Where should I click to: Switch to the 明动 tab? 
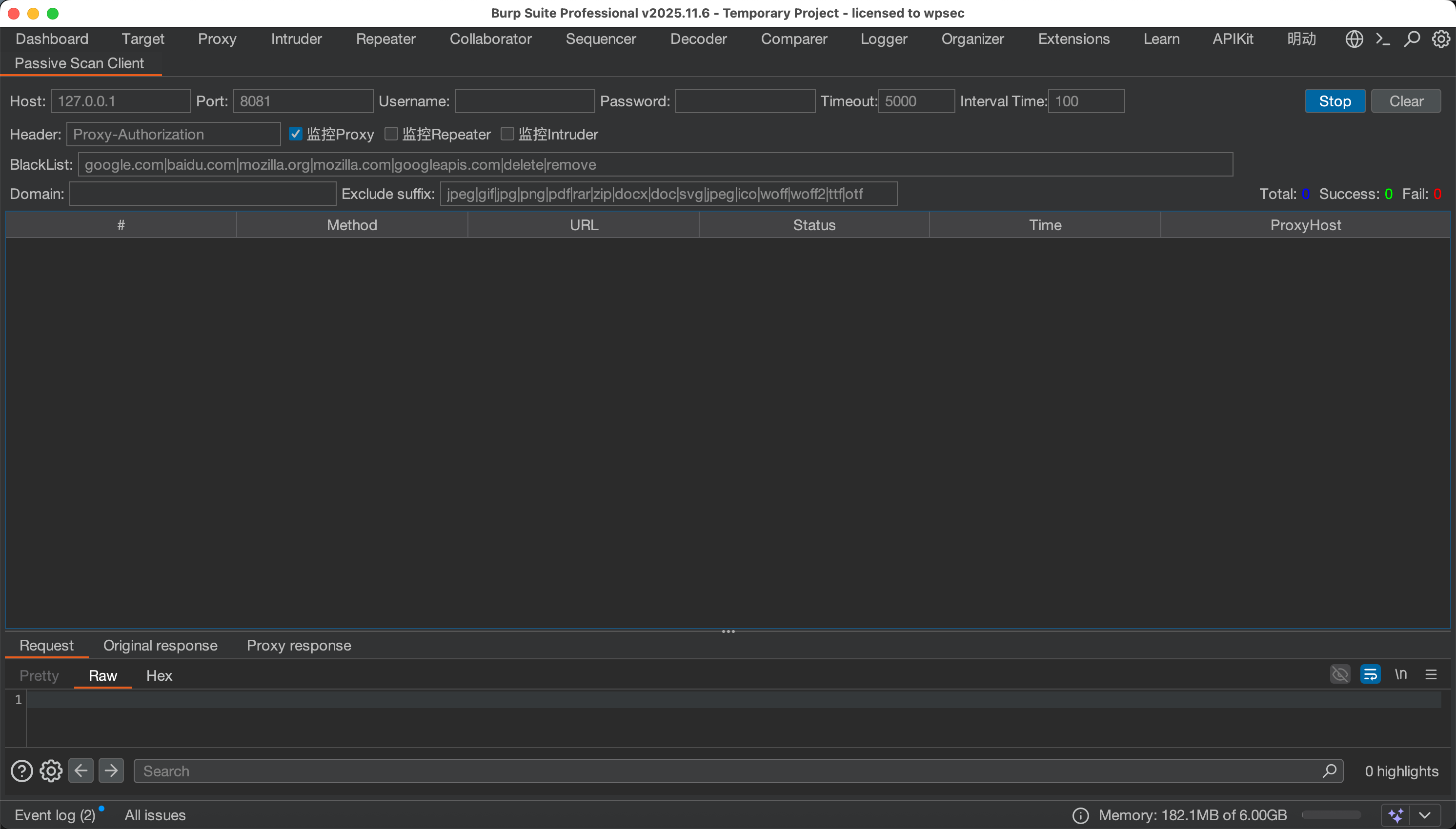click(x=1302, y=39)
